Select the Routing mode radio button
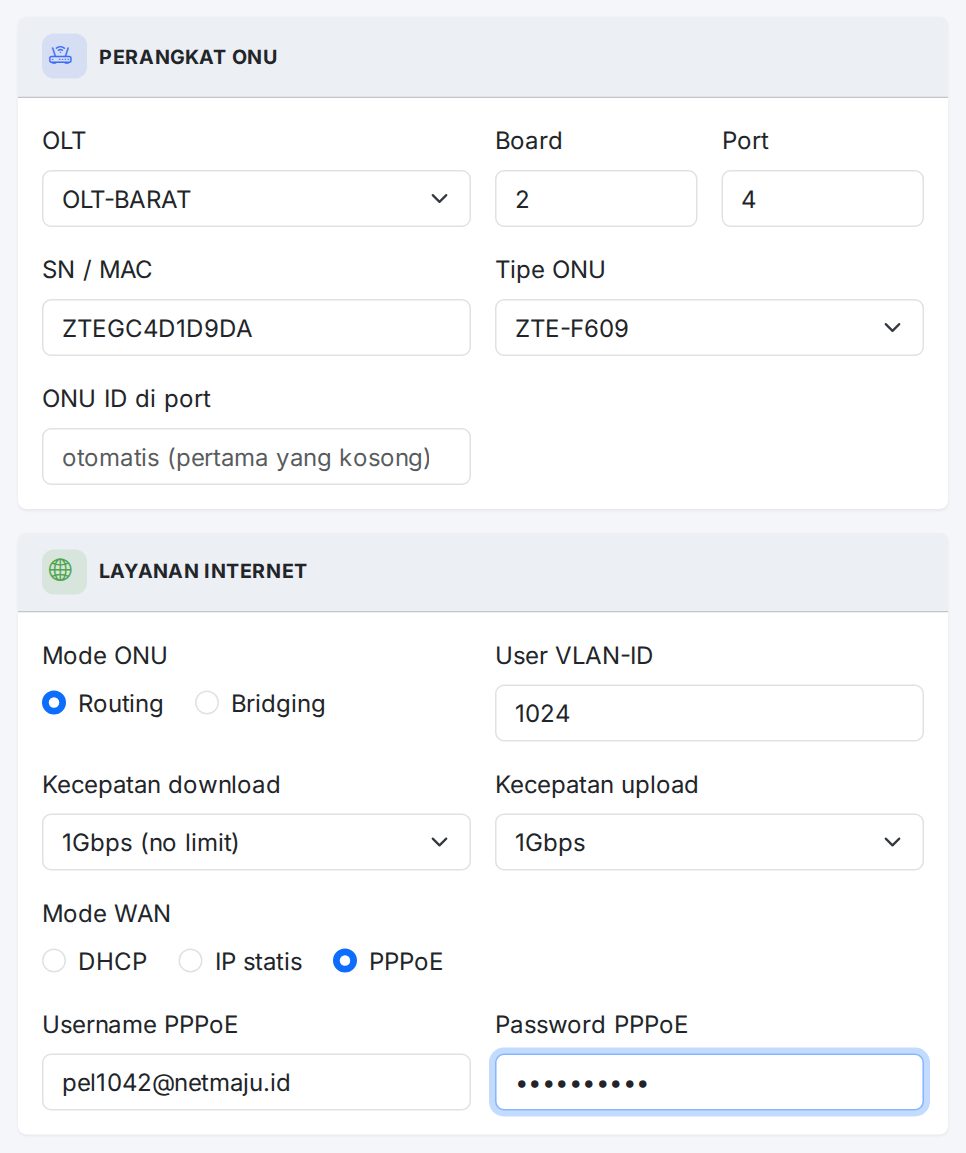The image size is (966, 1153). pyautogui.click(x=54, y=703)
